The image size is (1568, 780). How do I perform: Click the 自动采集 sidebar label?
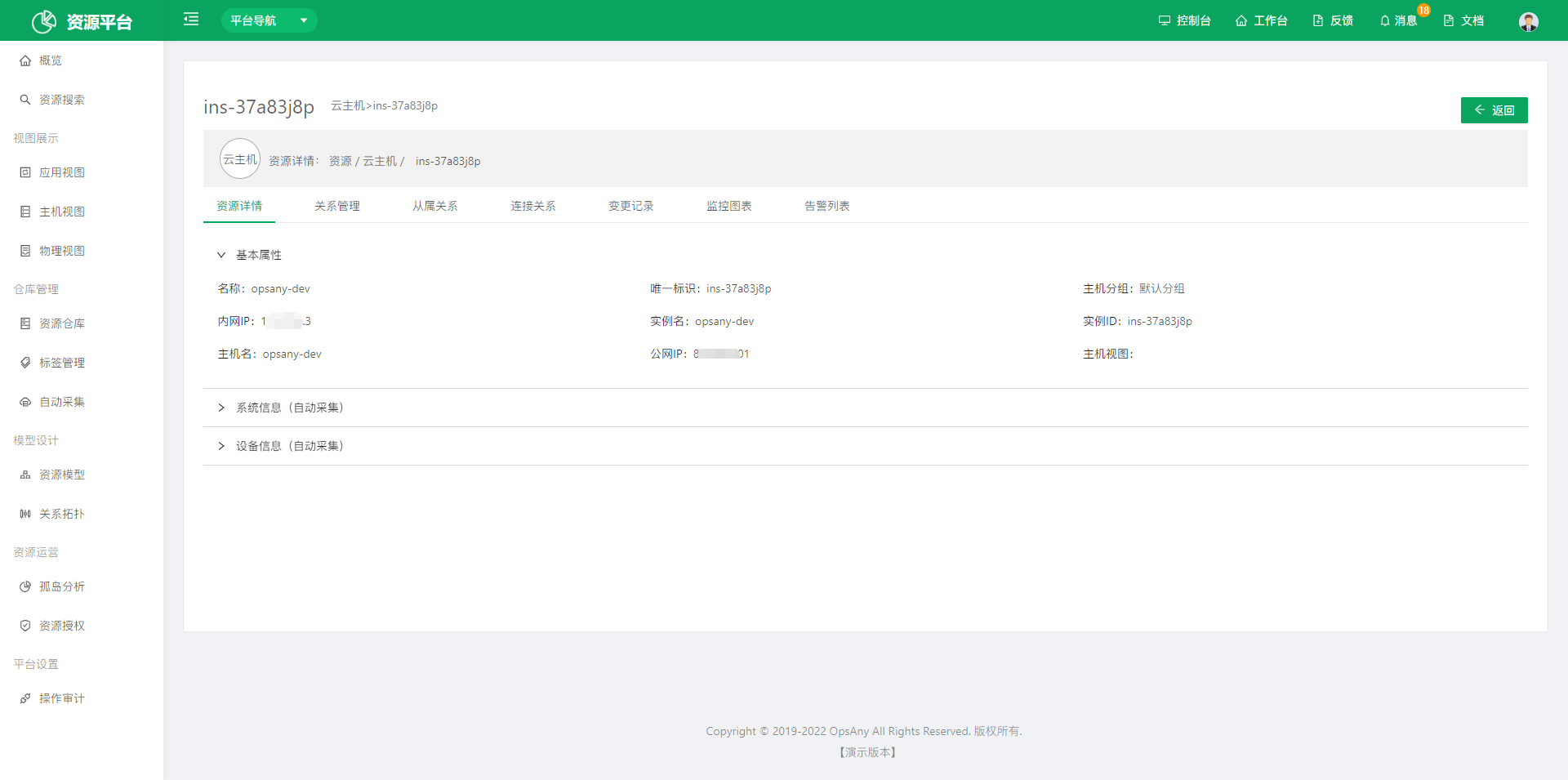coord(62,402)
